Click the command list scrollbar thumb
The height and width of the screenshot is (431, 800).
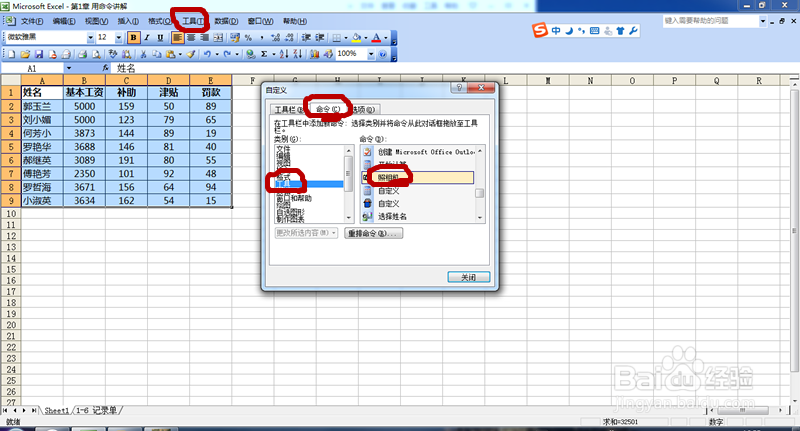tap(479, 193)
